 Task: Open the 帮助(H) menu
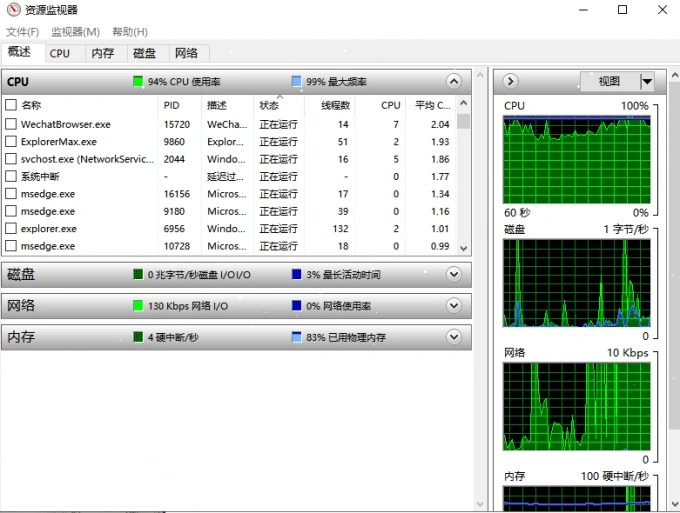point(130,32)
